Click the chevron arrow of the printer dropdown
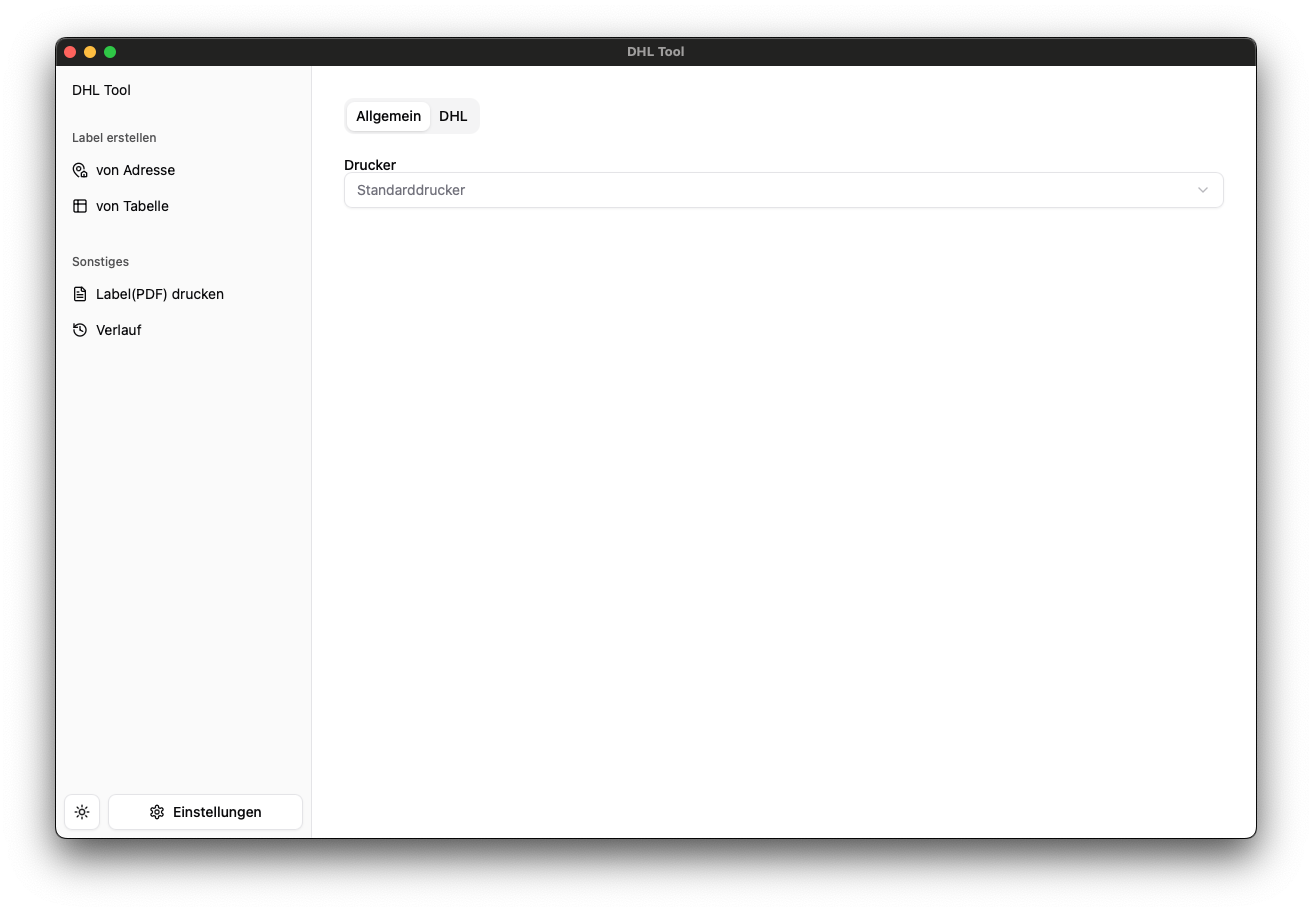Image resolution: width=1312 pixels, height=912 pixels. point(1203,190)
